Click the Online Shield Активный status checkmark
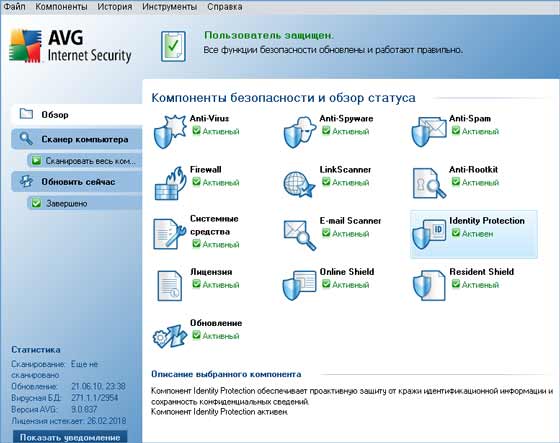 click(326, 284)
